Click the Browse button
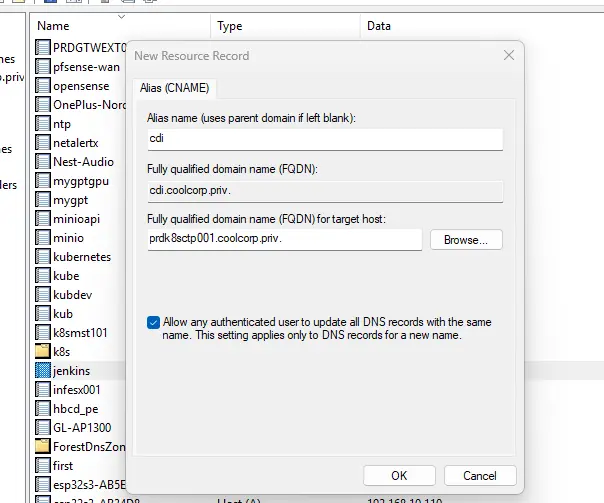The height and width of the screenshot is (503, 604). tap(466, 240)
